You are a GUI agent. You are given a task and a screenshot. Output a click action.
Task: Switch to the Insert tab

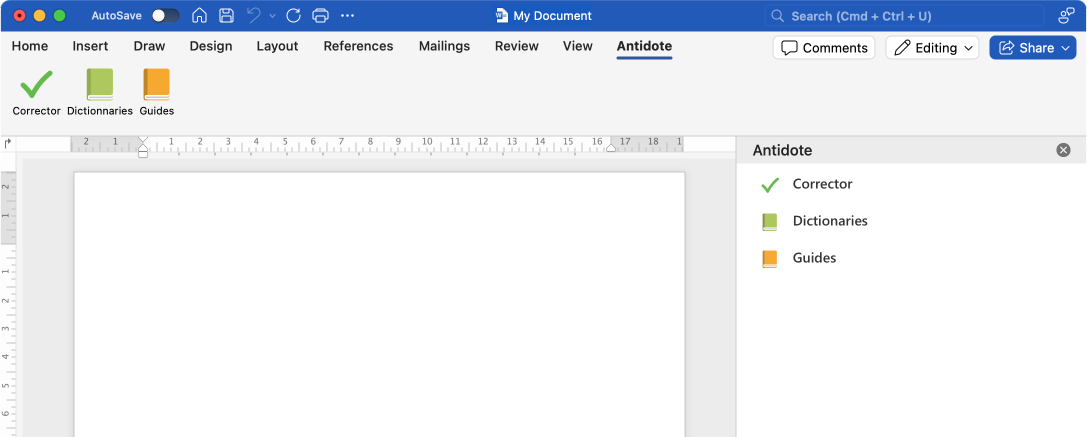90,46
